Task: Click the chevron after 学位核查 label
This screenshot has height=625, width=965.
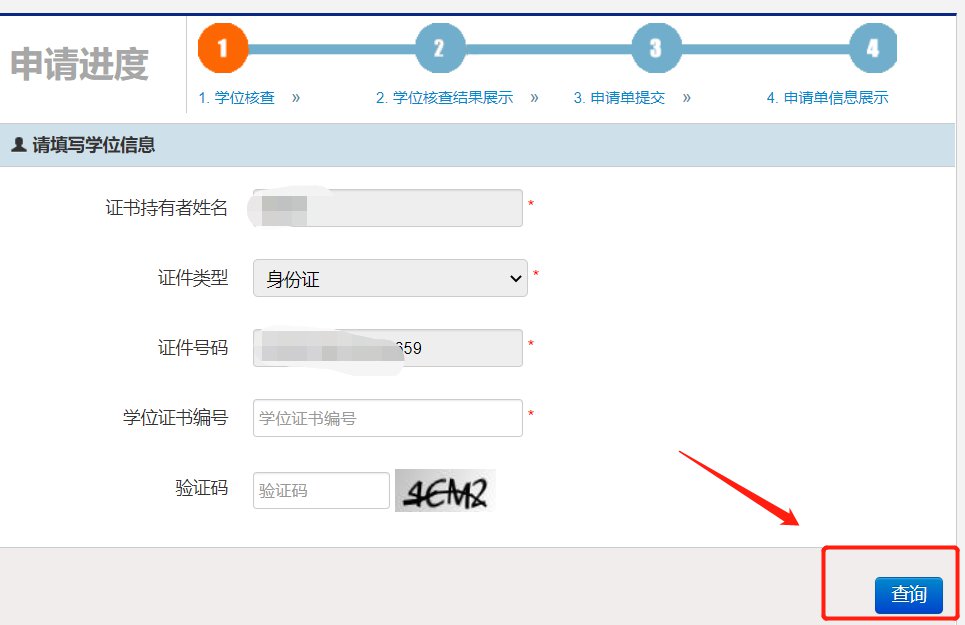Action: (295, 98)
